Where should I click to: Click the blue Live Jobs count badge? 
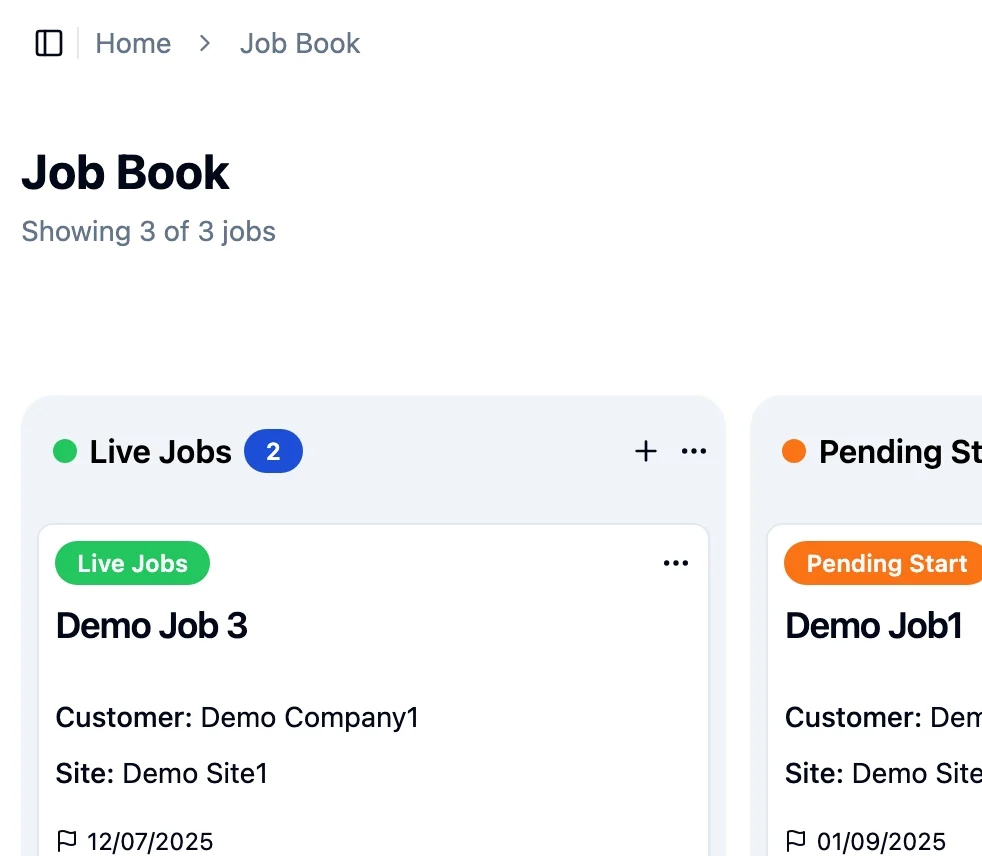[x=273, y=451]
